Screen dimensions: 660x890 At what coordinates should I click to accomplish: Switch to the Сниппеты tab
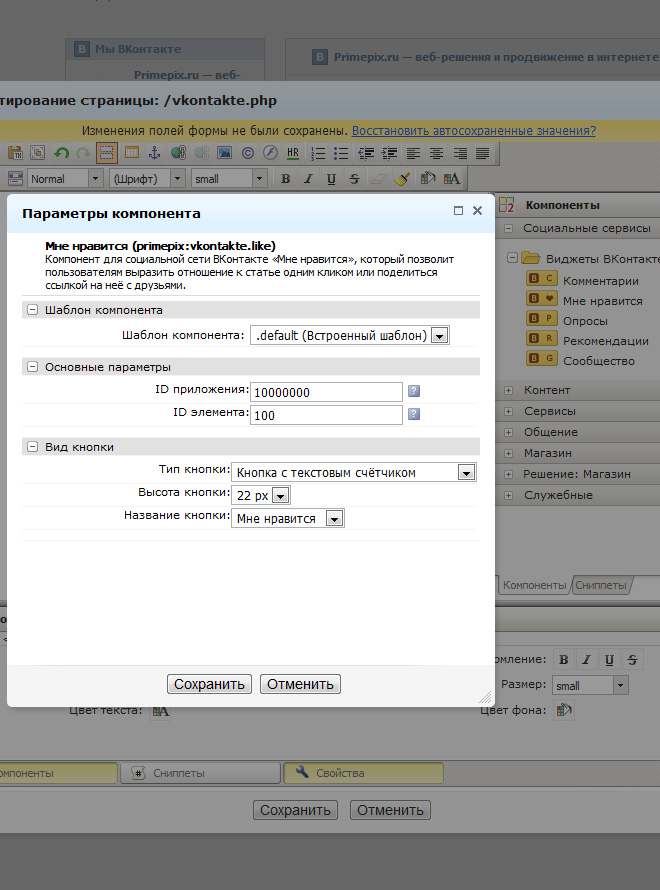point(601,585)
